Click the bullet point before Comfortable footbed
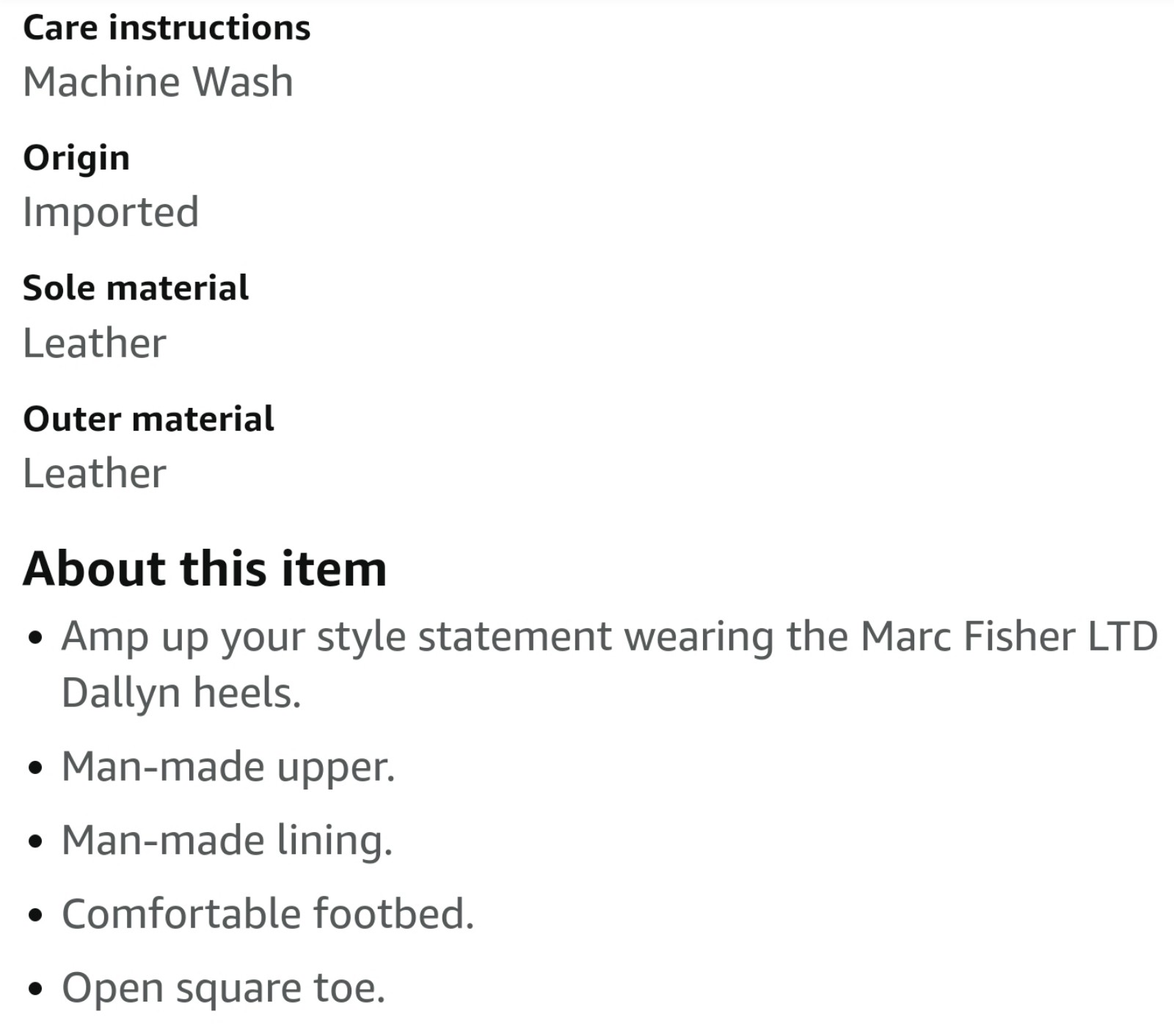The height and width of the screenshot is (1036, 1174). tap(35, 916)
